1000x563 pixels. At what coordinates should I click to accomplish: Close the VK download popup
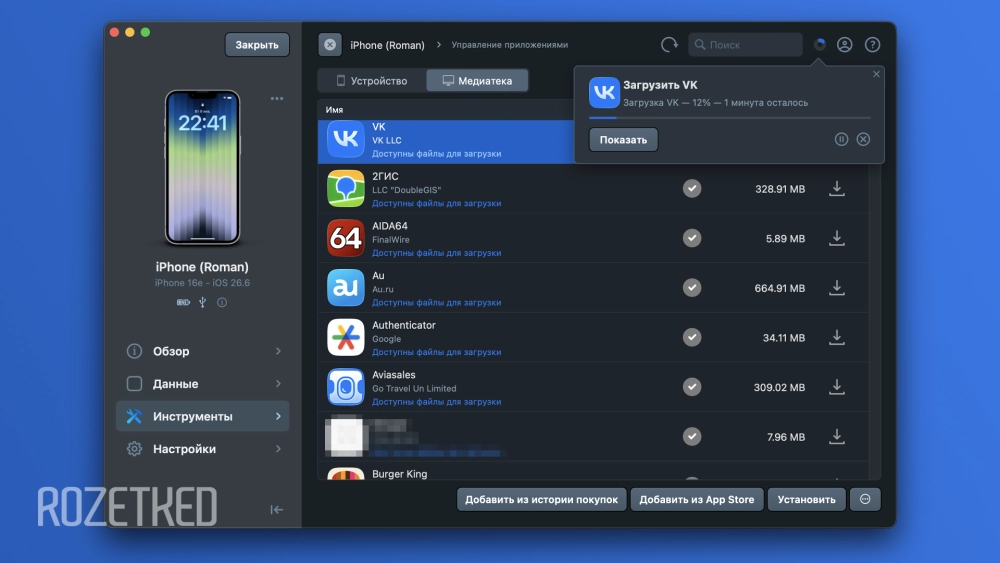tap(876, 74)
